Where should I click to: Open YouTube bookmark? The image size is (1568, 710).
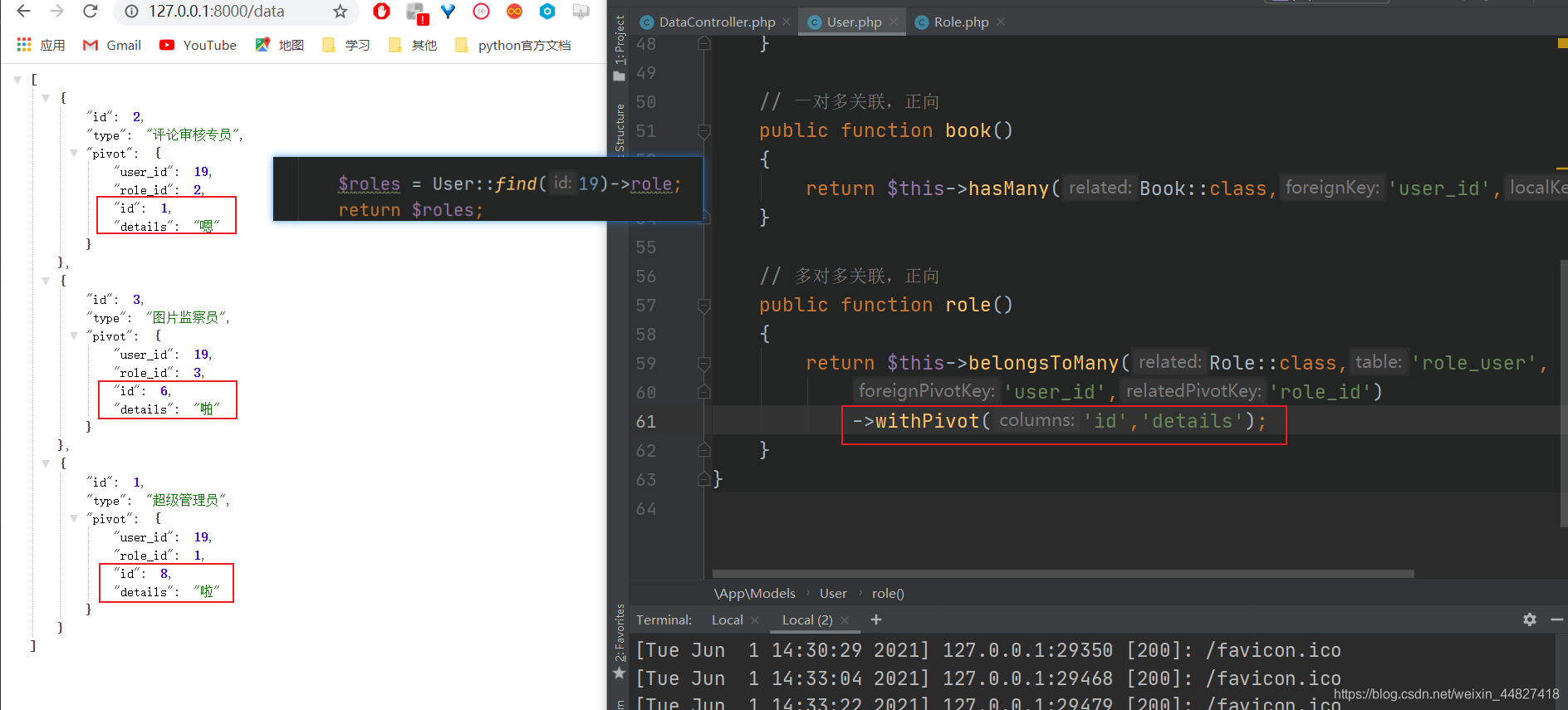[x=198, y=45]
